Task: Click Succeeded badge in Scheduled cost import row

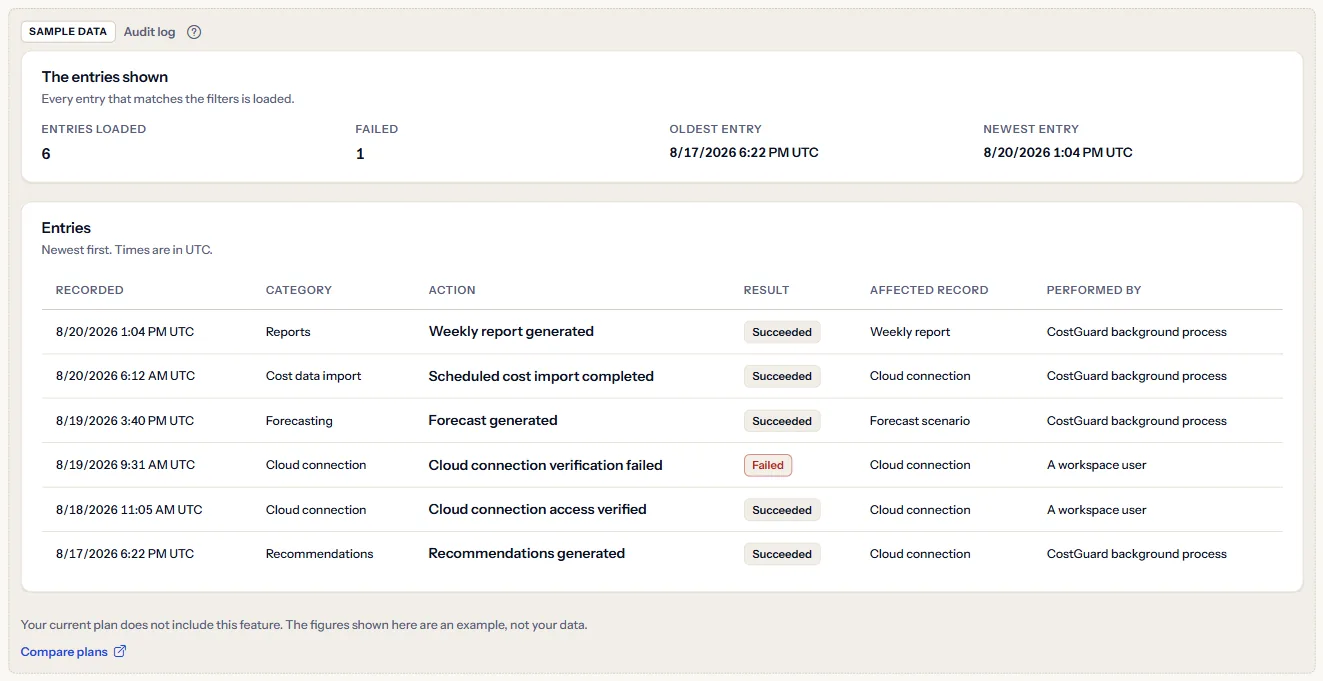Action: 782,376
